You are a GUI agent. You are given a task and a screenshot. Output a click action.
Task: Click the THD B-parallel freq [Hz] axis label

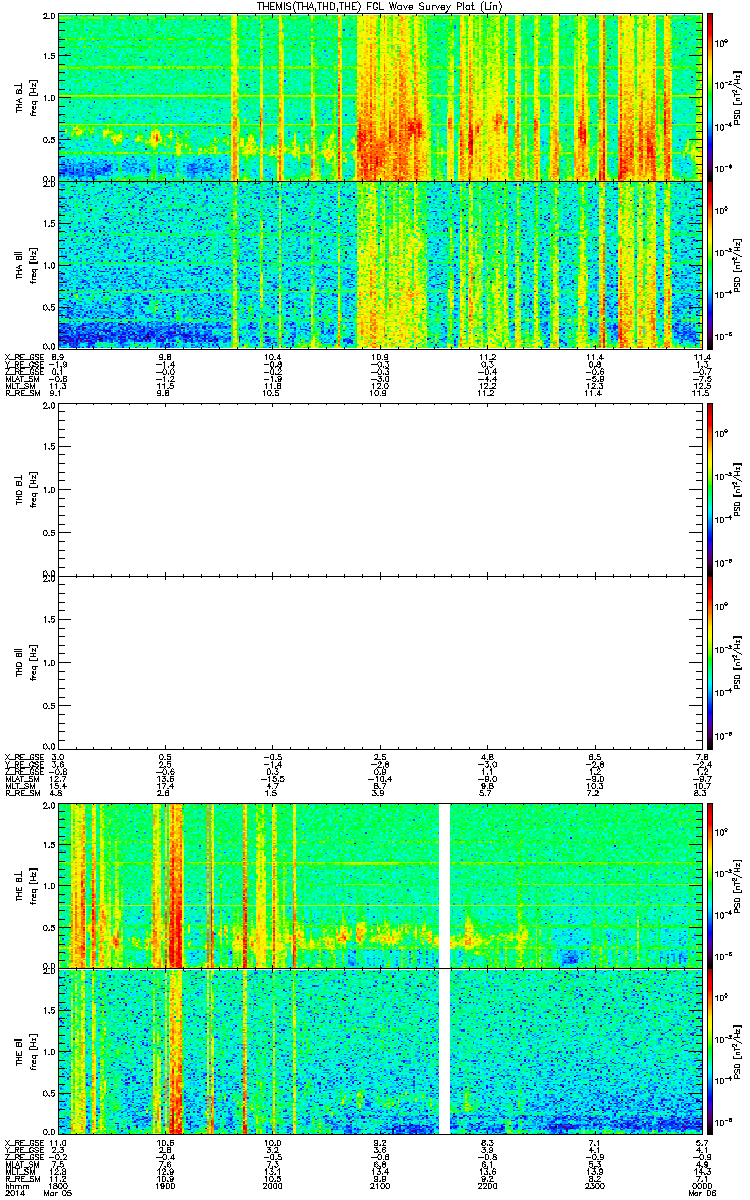click(32, 661)
